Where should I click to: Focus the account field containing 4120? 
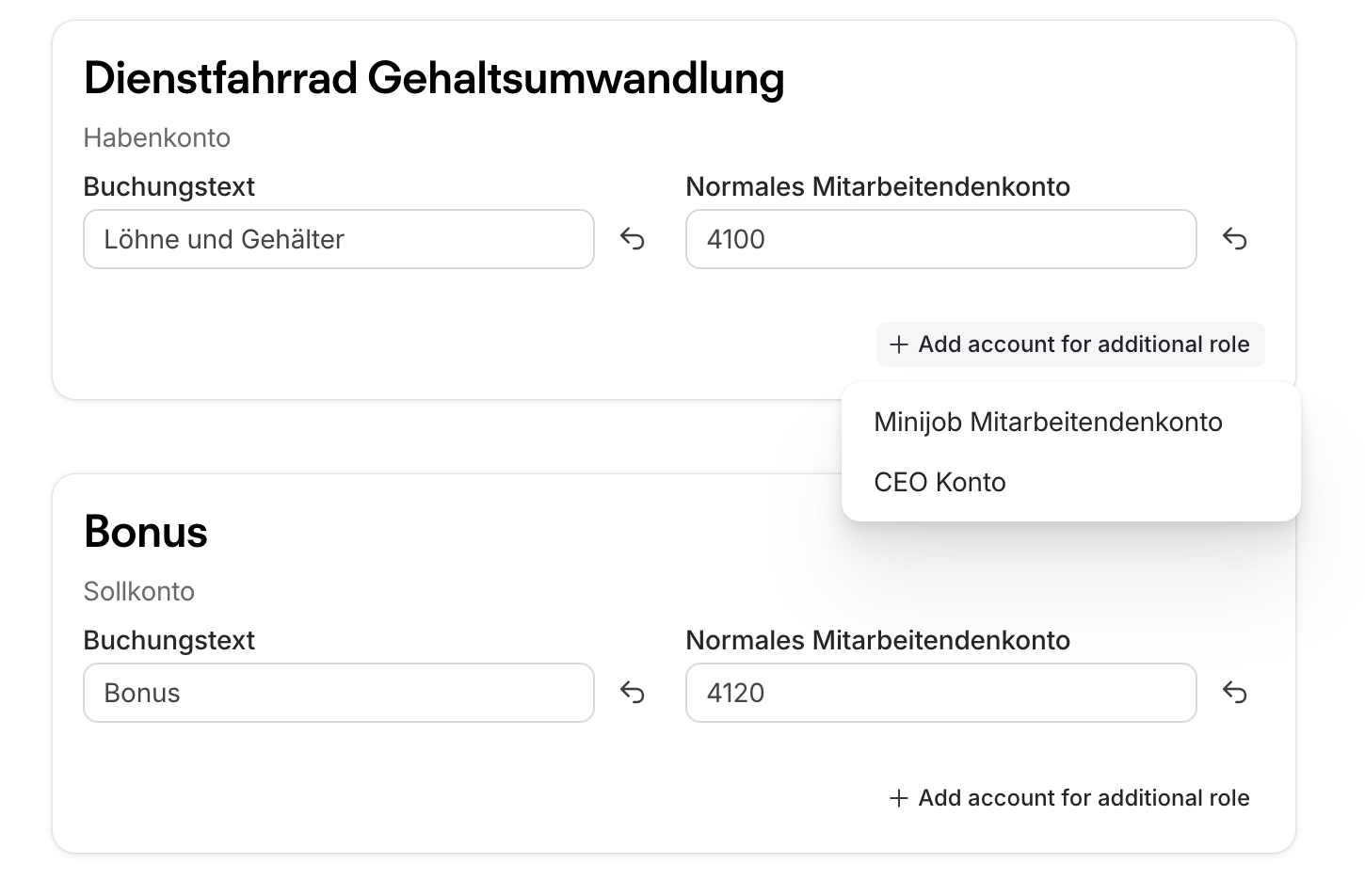click(x=941, y=693)
